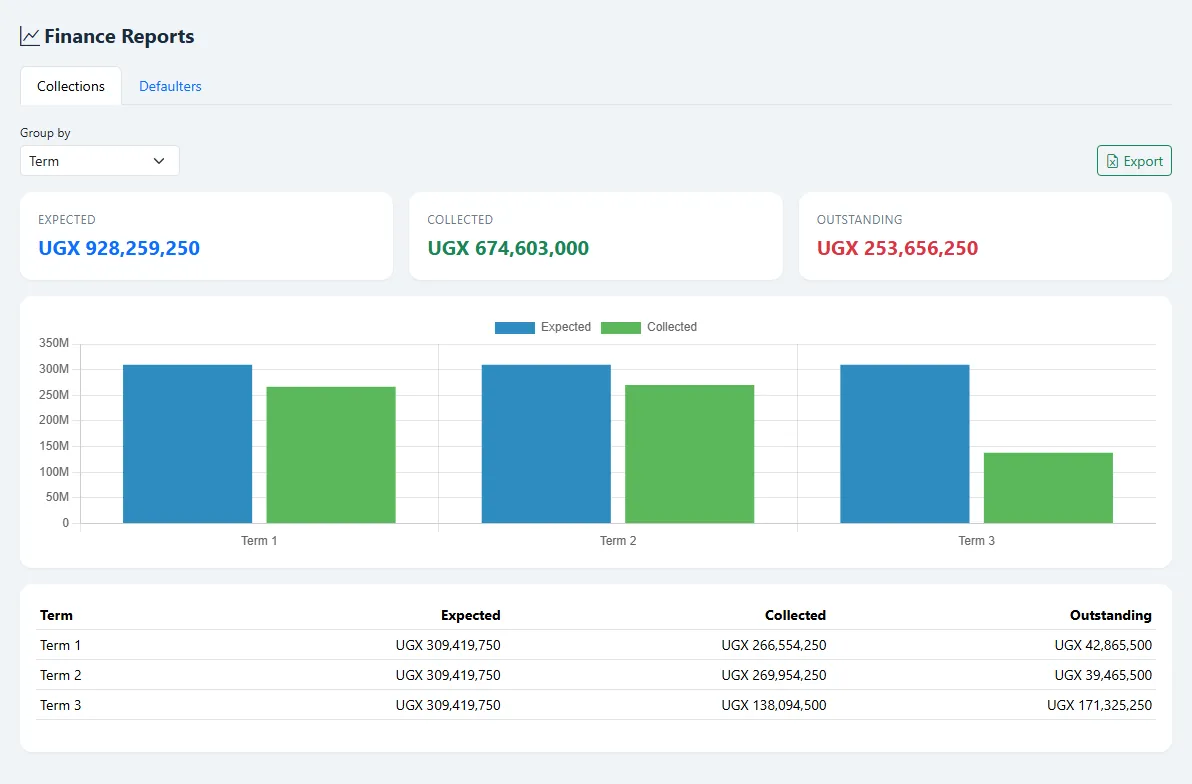This screenshot has width=1192, height=784.
Task: Click Term 2 outstanding UGX 39,465,500
Action: (x=1103, y=675)
